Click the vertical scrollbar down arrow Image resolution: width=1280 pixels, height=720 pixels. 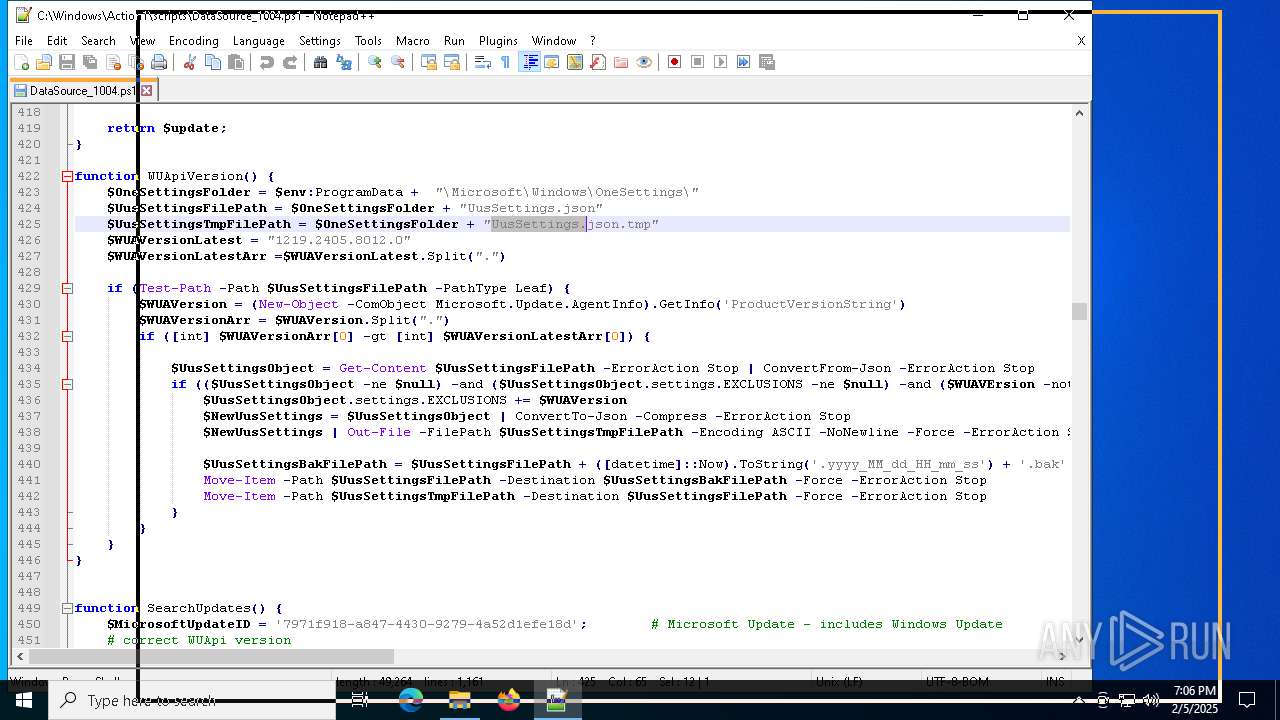[1079, 640]
